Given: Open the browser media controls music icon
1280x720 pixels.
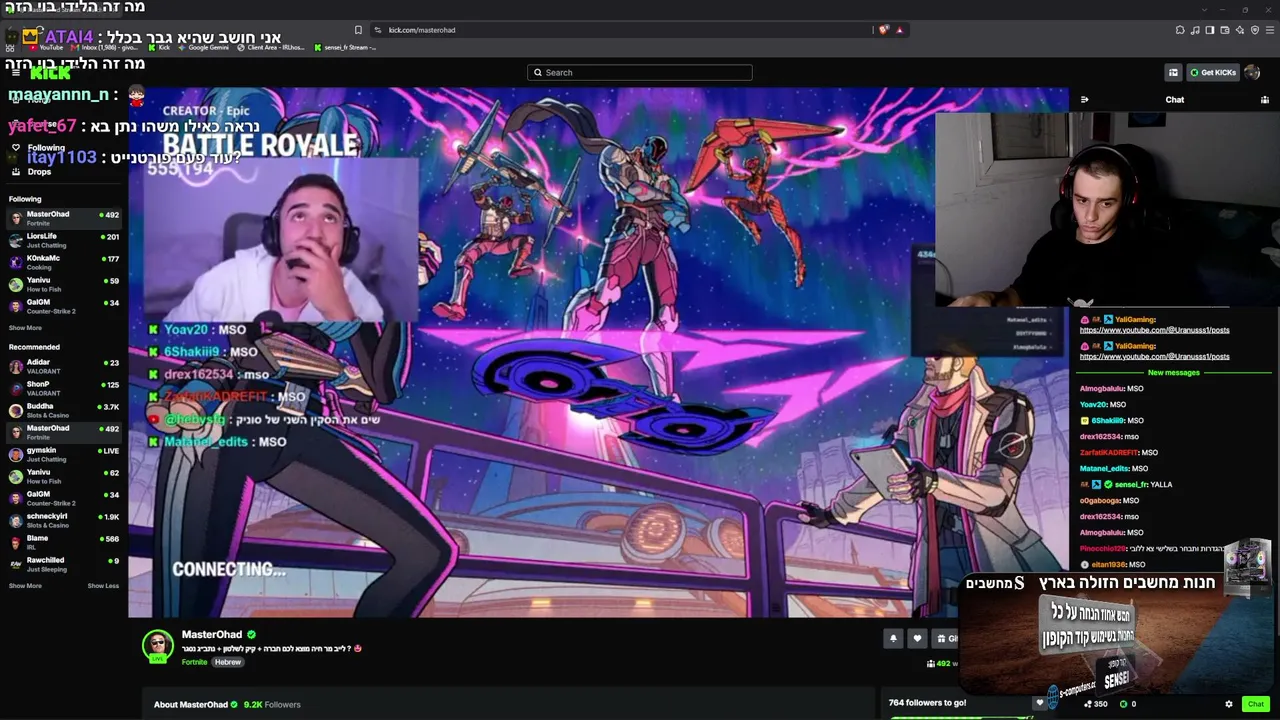Looking at the screenshot, I should tap(1195, 30).
